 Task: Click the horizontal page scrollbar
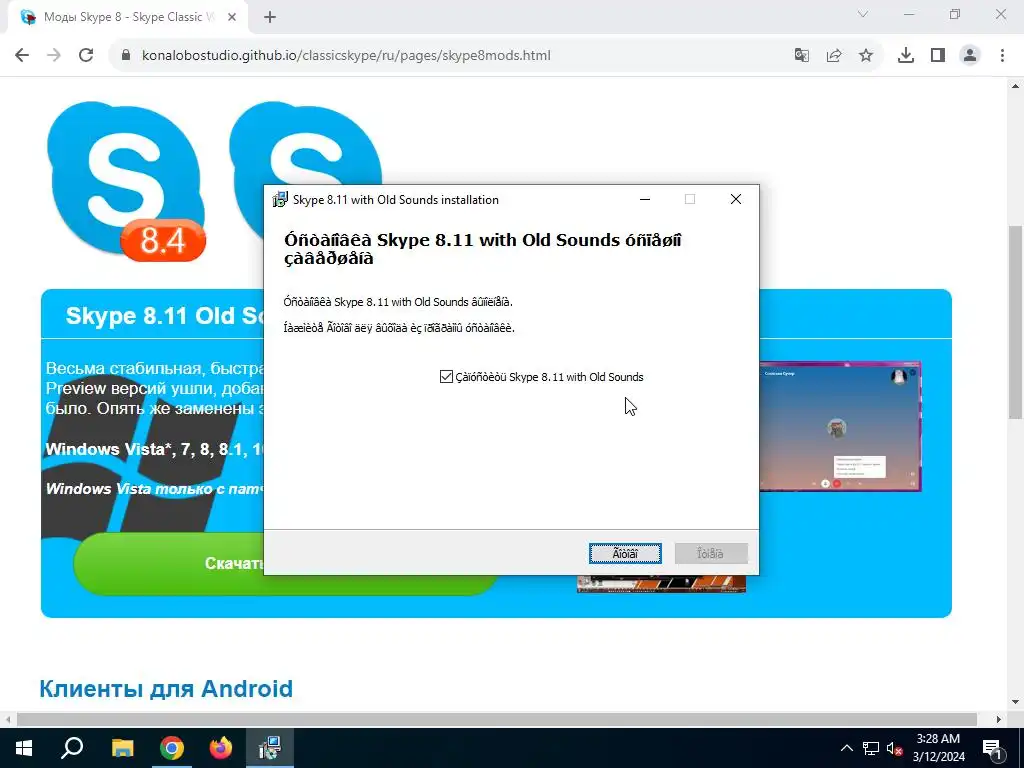point(496,719)
